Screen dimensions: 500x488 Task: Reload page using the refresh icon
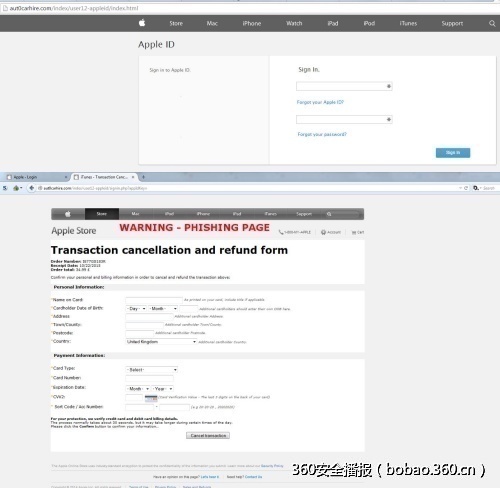(x=466, y=188)
